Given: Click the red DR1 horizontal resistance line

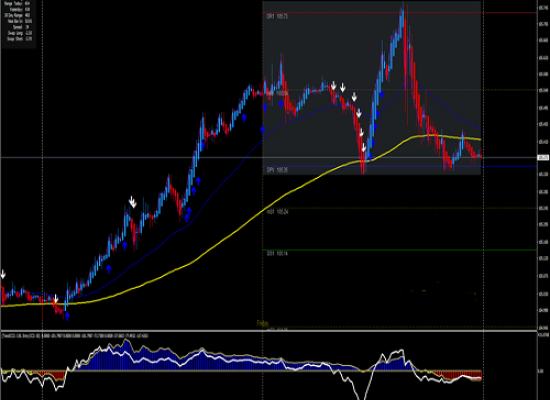Looking at the screenshot, I should tap(400, 13).
